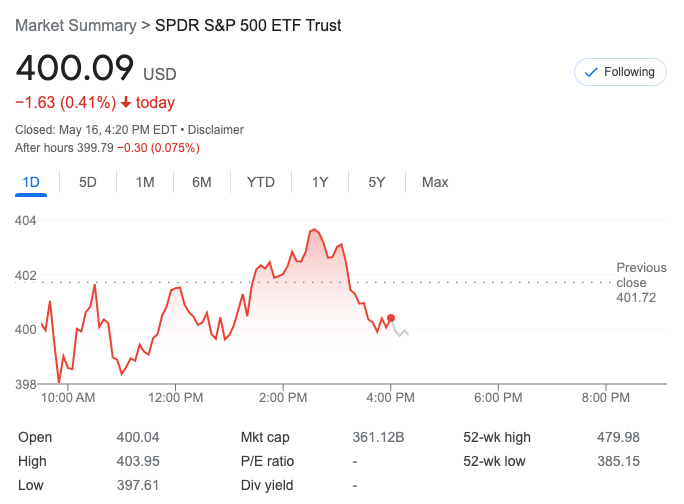
Task: Show the Max time range chart
Action: coord(435,182)
